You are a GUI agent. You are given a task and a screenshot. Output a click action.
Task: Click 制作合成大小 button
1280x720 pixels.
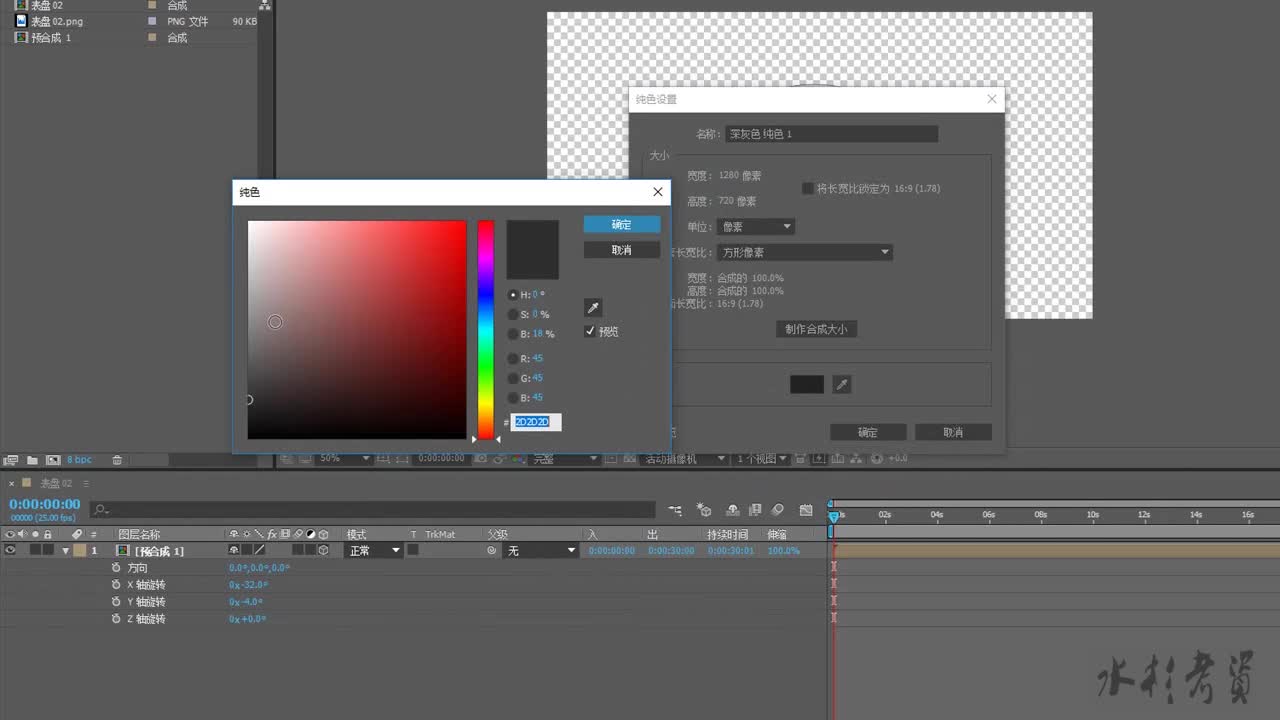816,329
